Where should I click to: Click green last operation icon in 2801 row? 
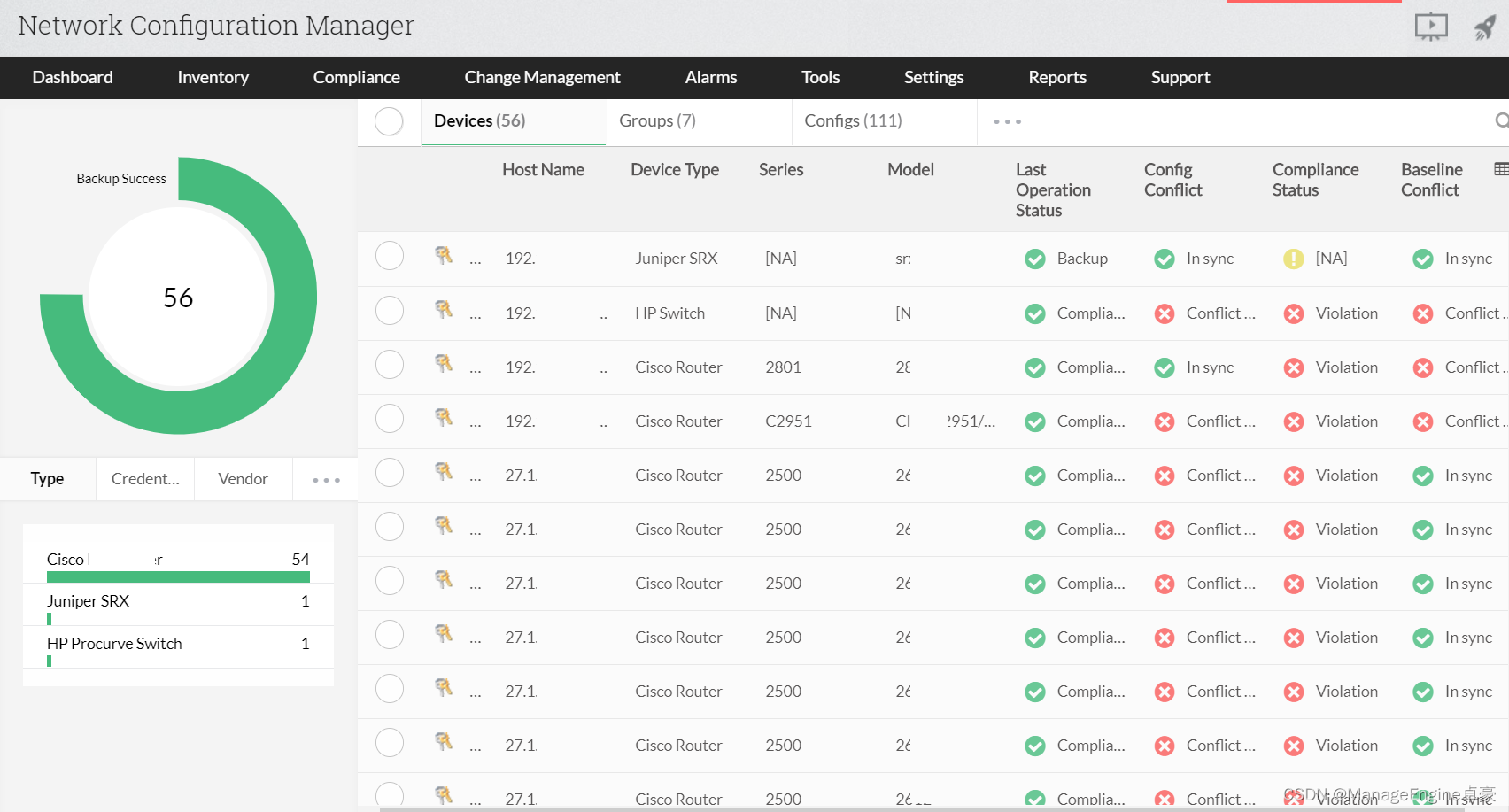click(x=1034, y=367)
